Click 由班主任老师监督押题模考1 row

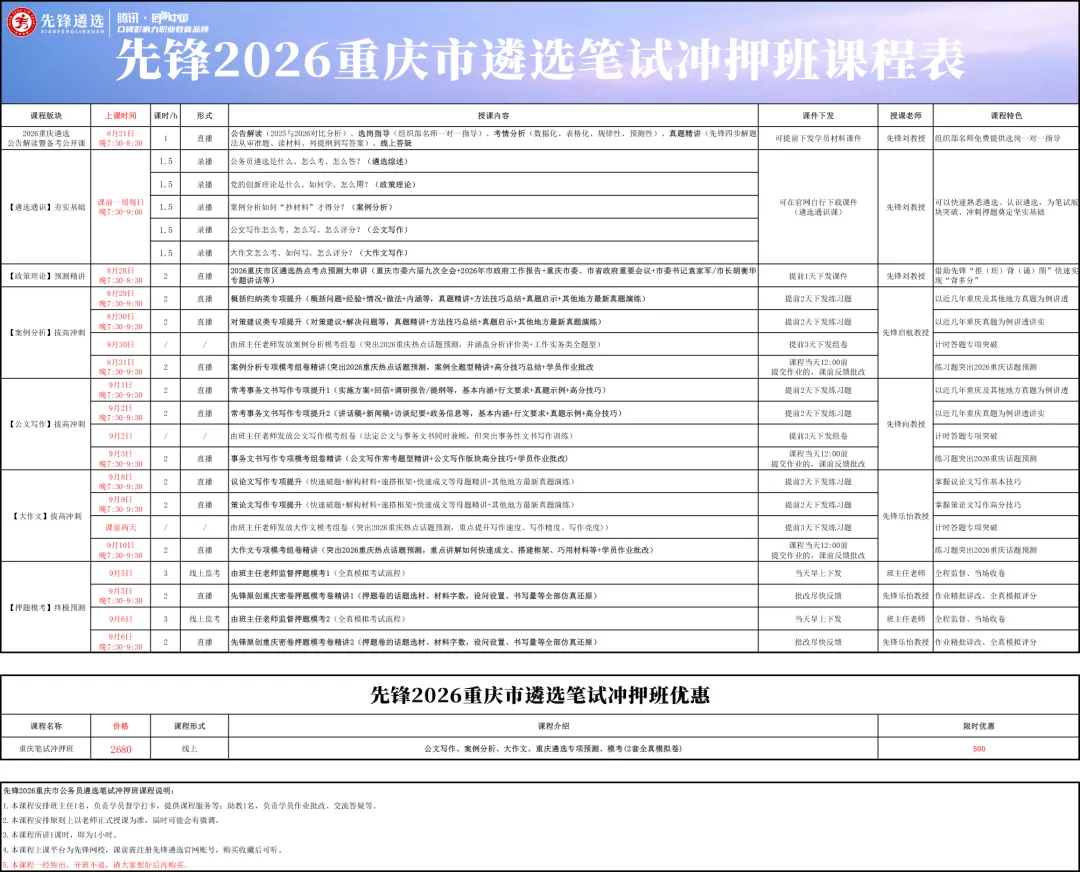pos(493,573)
